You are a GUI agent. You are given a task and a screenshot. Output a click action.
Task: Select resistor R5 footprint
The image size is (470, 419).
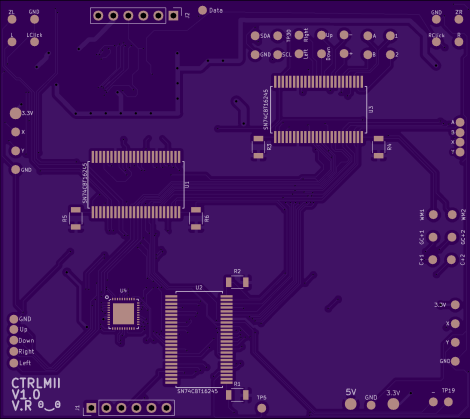tap(76, 218)
